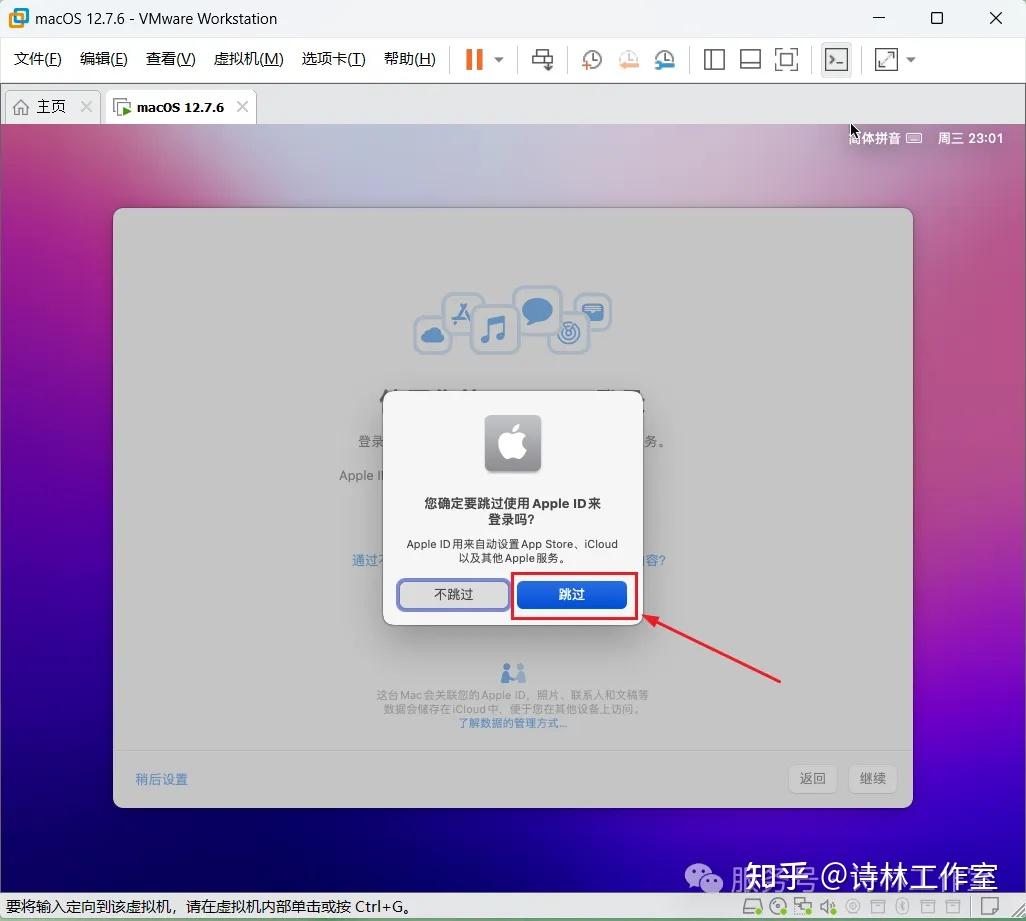1026x921 pixels.
Task: Take a snapshot with the clock-plus icon
Action: pyautogui.click(x=592, y=60)
